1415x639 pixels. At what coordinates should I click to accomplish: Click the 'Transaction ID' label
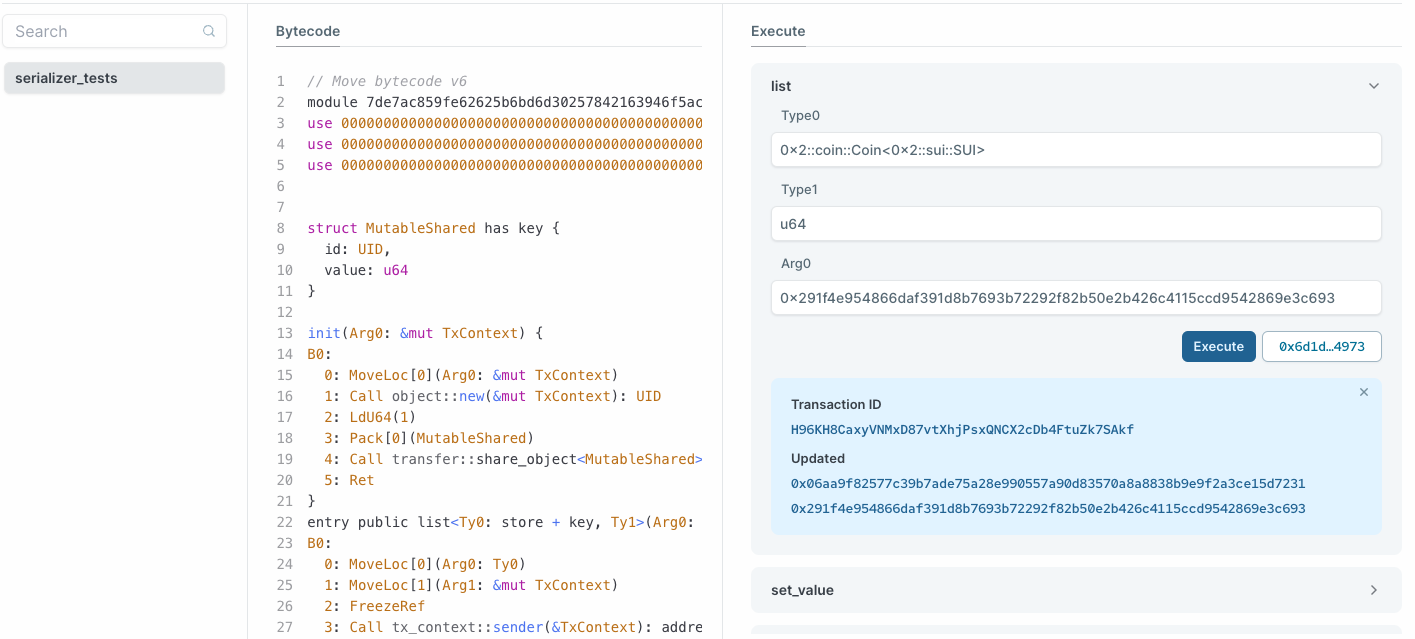(836, 405)
